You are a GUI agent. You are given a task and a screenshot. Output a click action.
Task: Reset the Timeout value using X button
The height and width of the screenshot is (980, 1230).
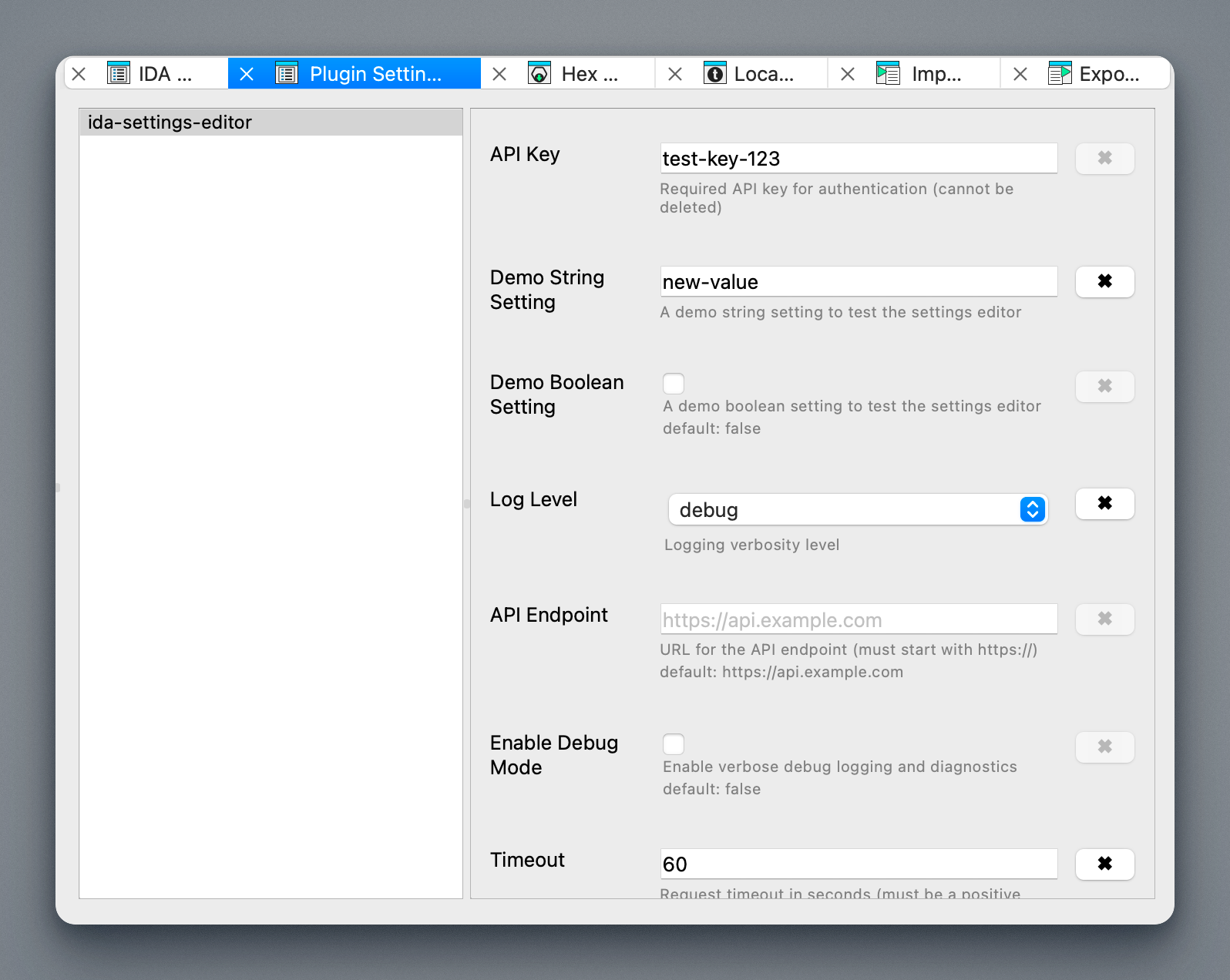(1104, 864)
